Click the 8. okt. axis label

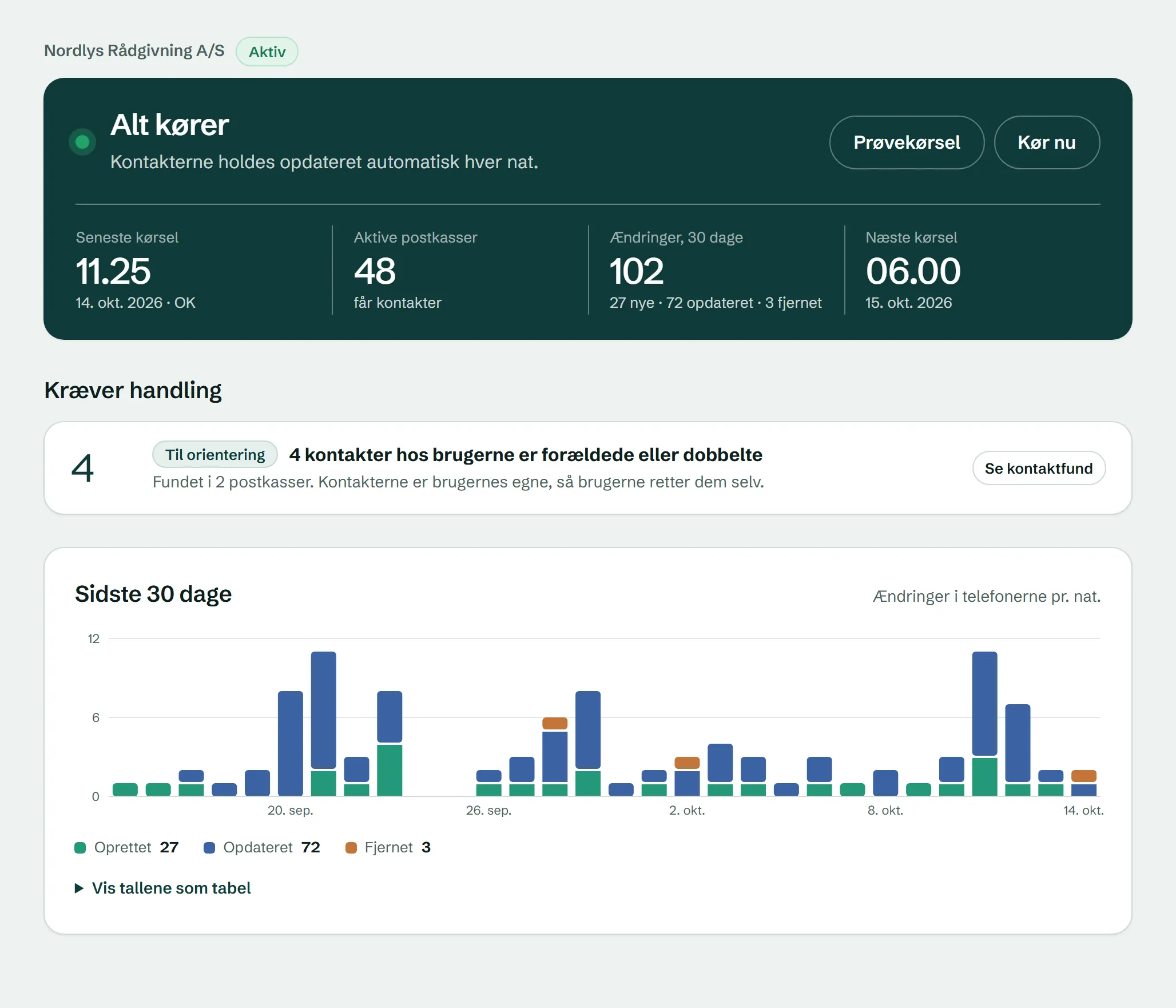click(885, 810)
